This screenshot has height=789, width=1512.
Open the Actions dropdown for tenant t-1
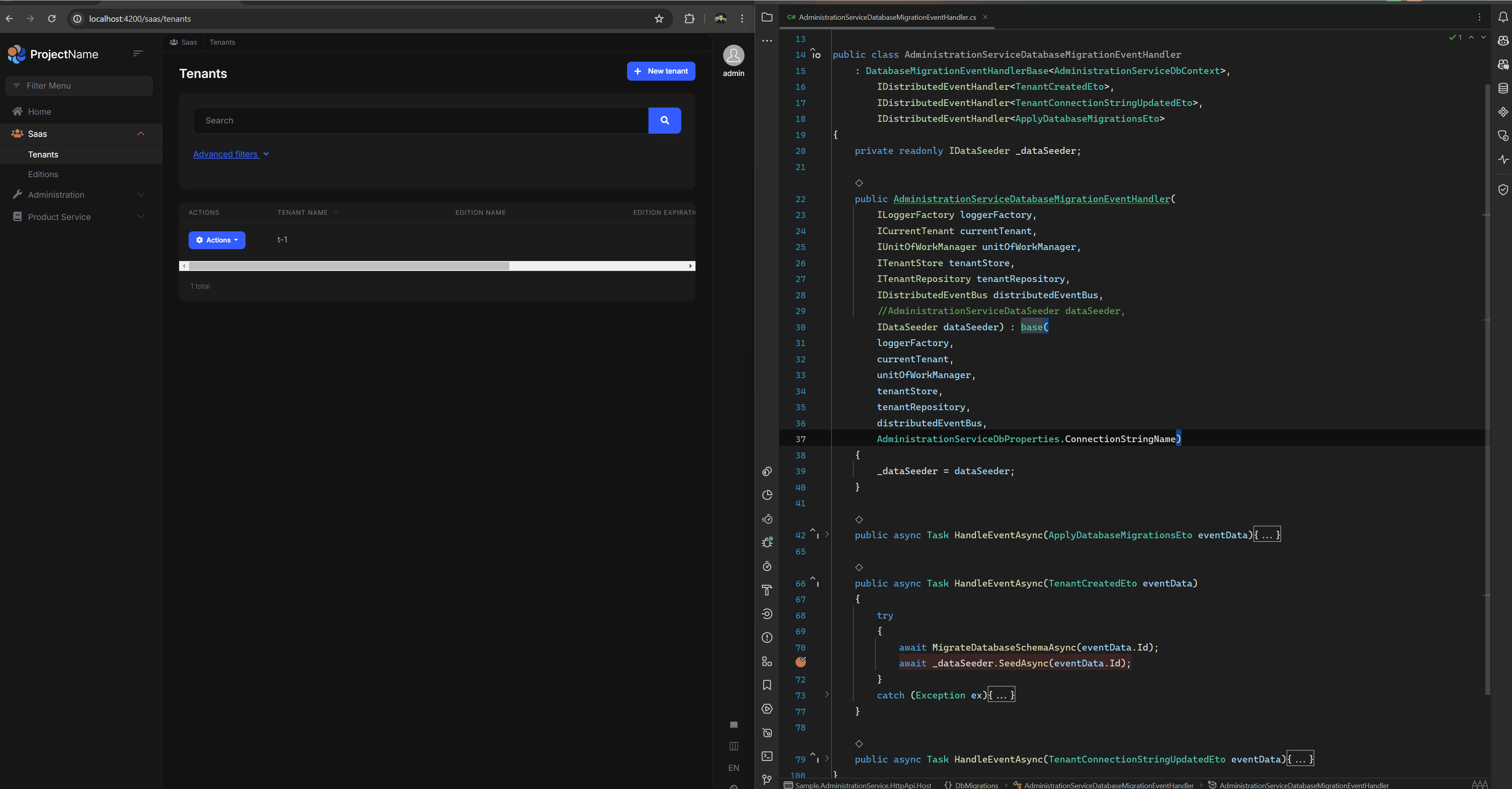click(217, 240)
